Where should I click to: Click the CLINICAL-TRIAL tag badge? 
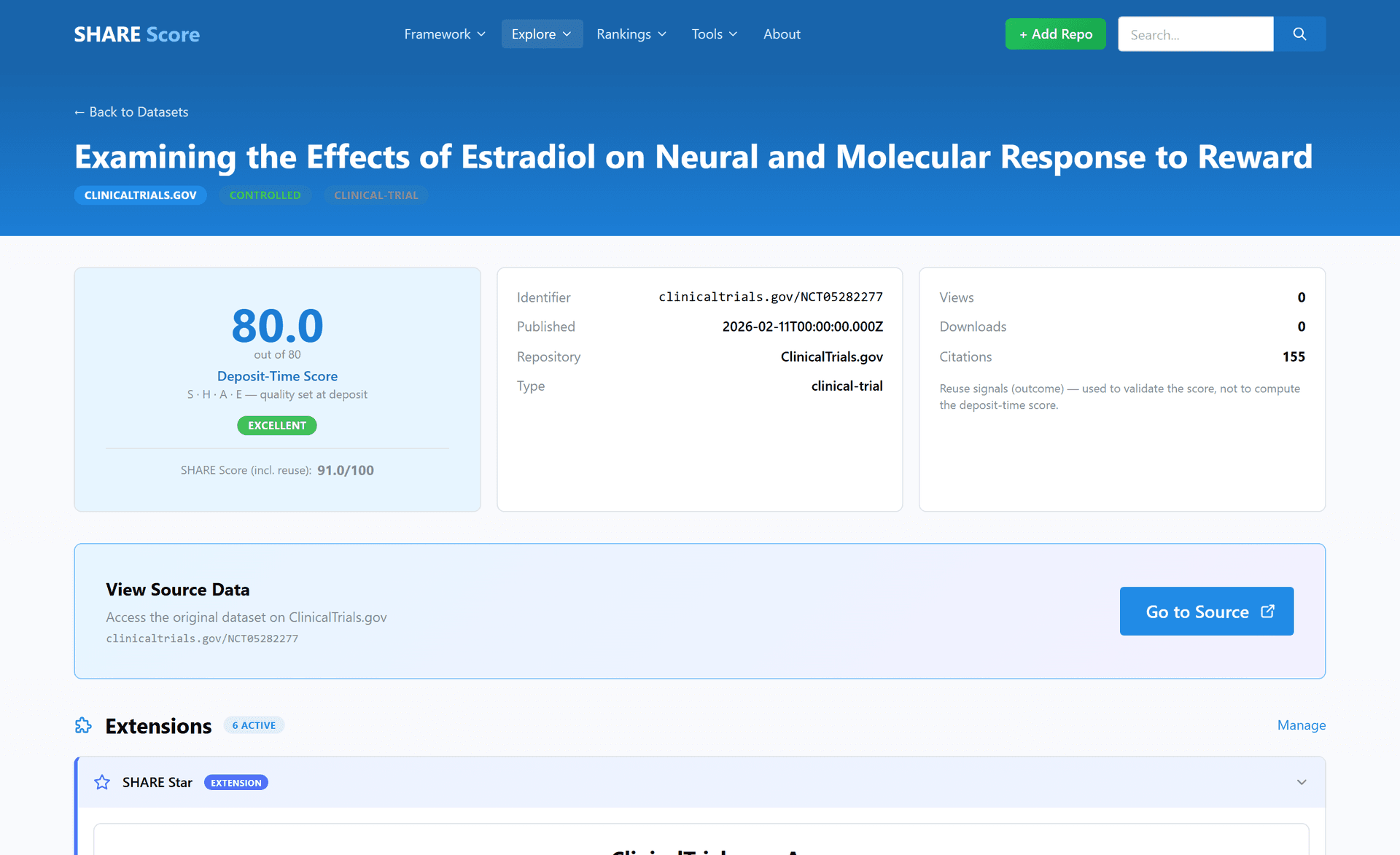[376, 195]
